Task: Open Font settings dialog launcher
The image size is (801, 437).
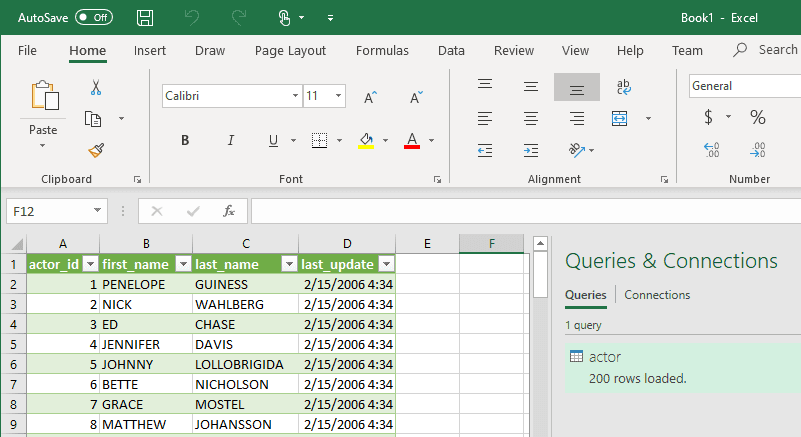Action: (x=437, y=179)
